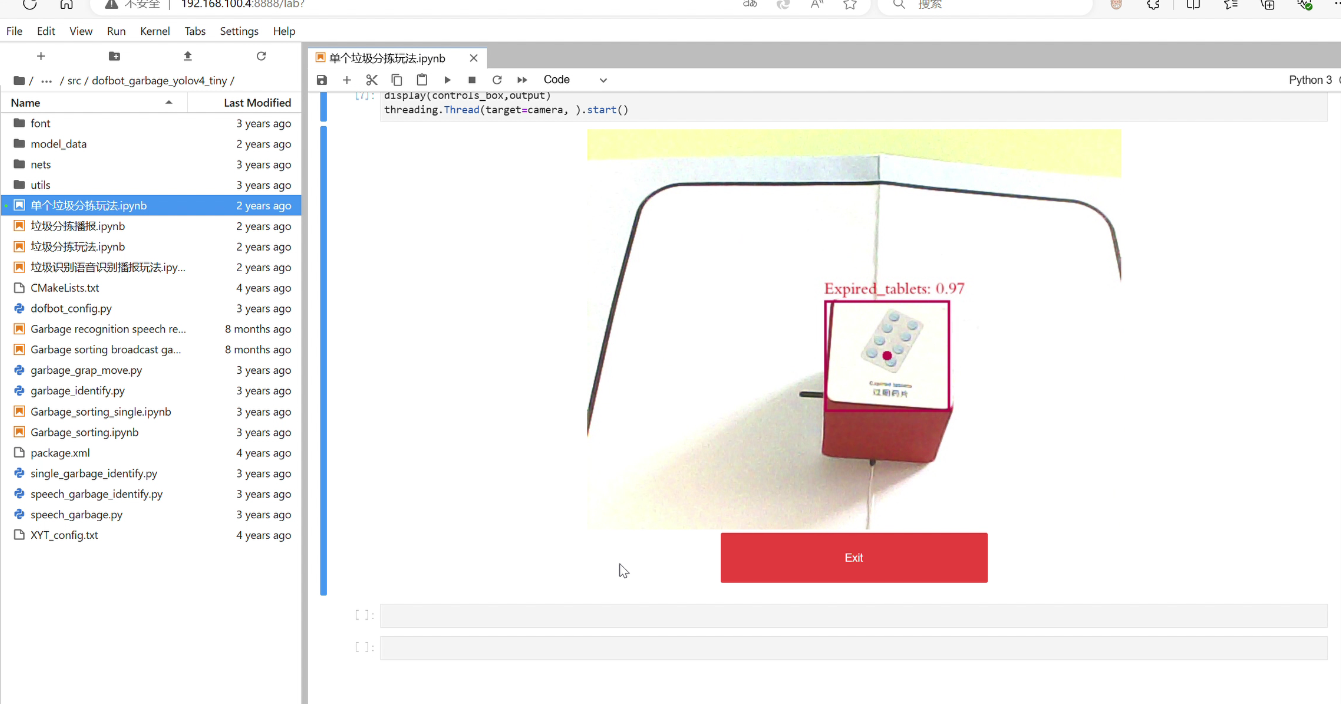Restart kernel and run all cells
The width and height of the screenshot is (1341, 704).
pyautogui.click(x=522, y=80)
